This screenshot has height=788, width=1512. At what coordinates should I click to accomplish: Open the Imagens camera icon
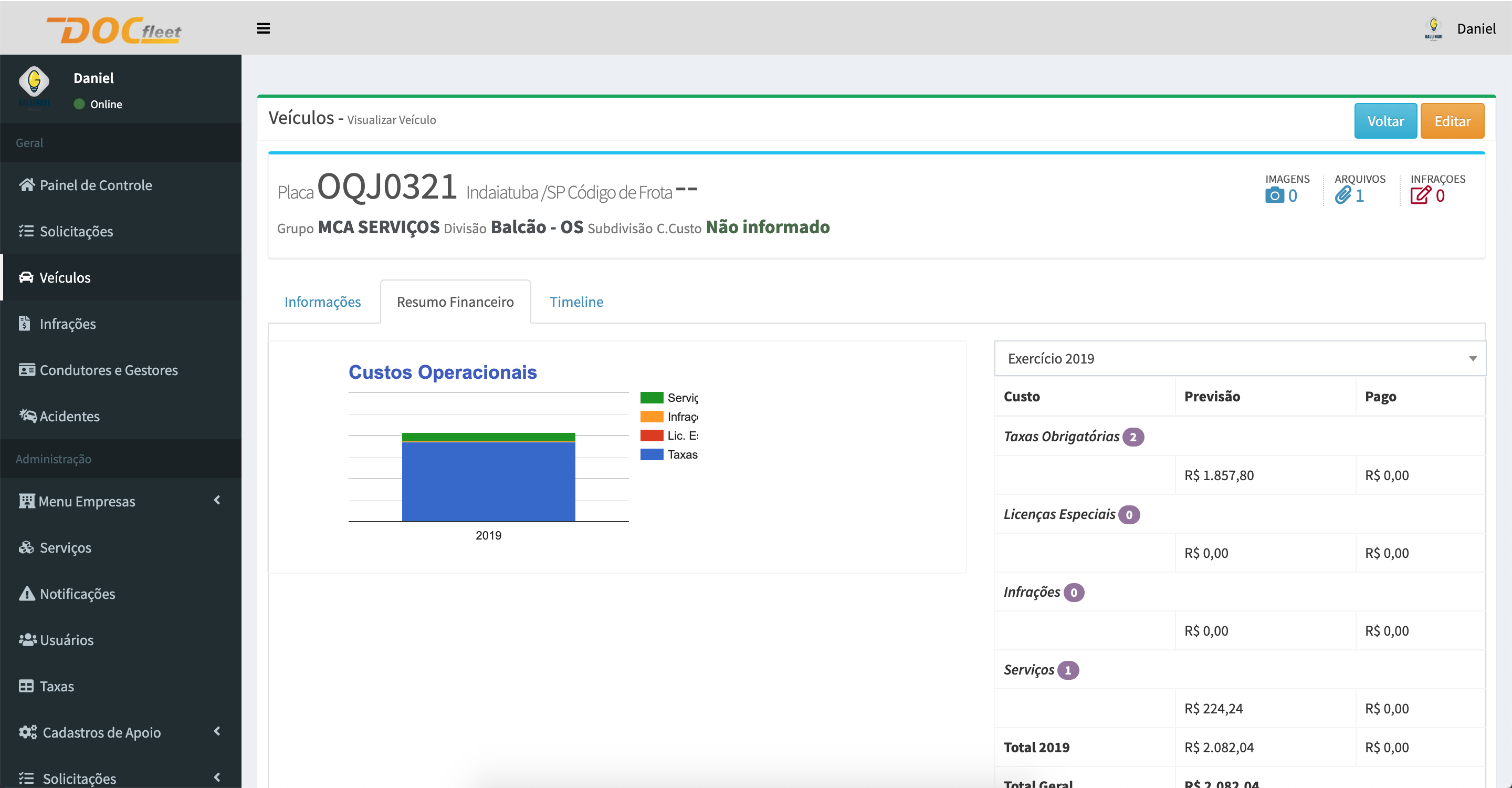click(x=1274, y=195)
